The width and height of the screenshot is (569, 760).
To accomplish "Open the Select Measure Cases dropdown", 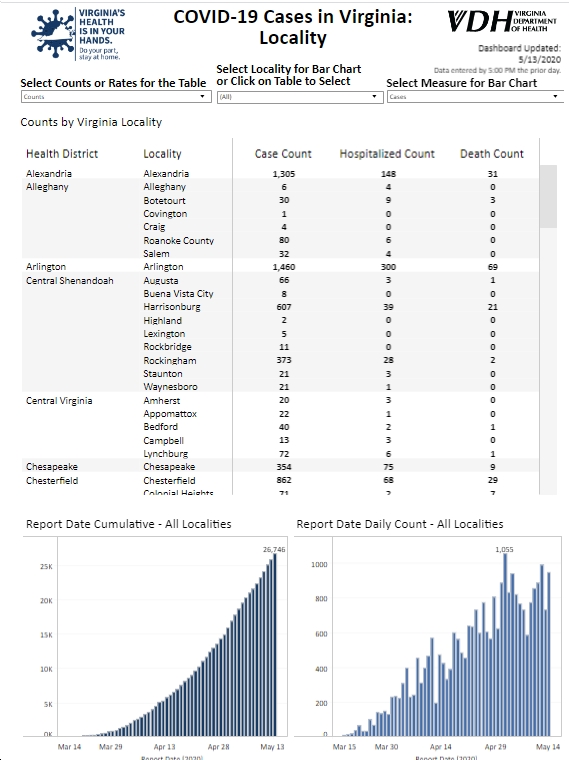I will pyautogui.click(x=475, y=96).
